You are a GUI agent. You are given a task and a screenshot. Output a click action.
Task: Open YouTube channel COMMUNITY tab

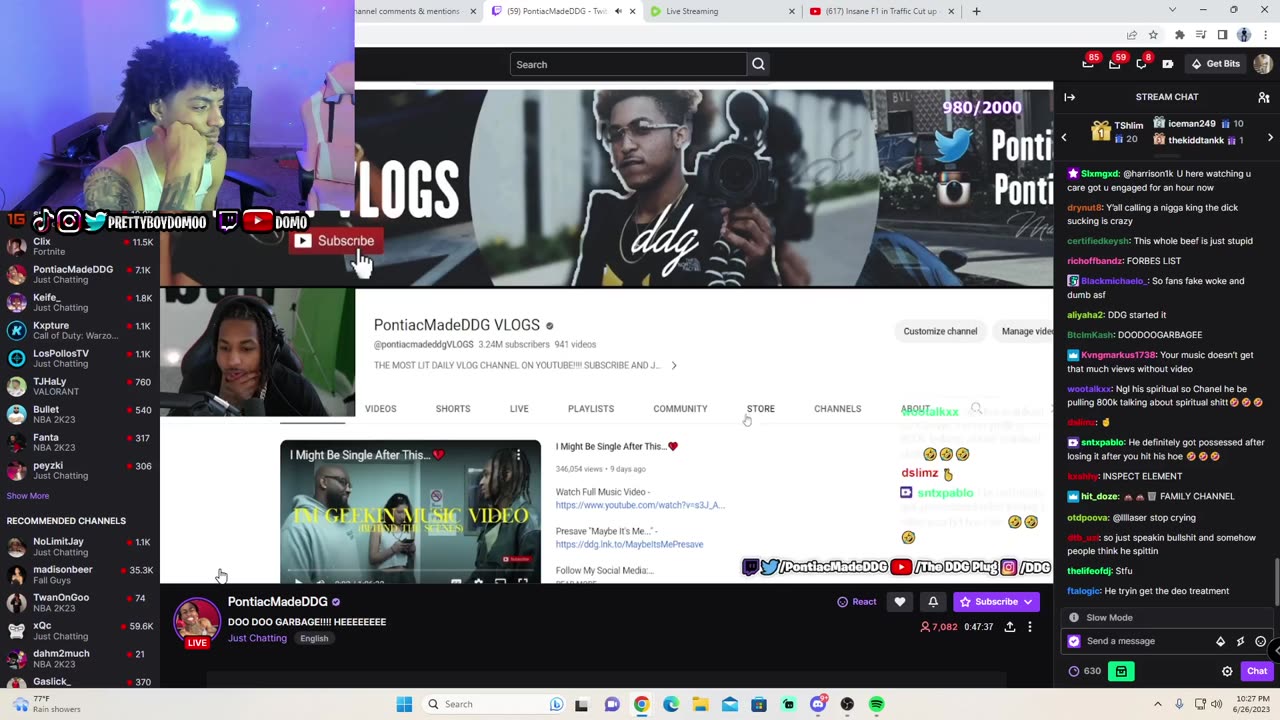coord(680,409)
